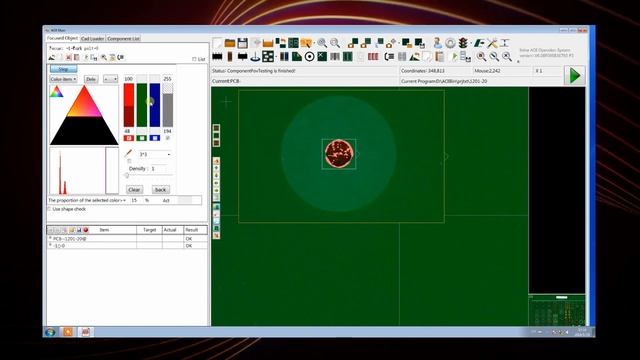Switch to the Cad Loader tab
Image resolution: width=640 pixels, height=360 pixels.
(x=93, y=38)
